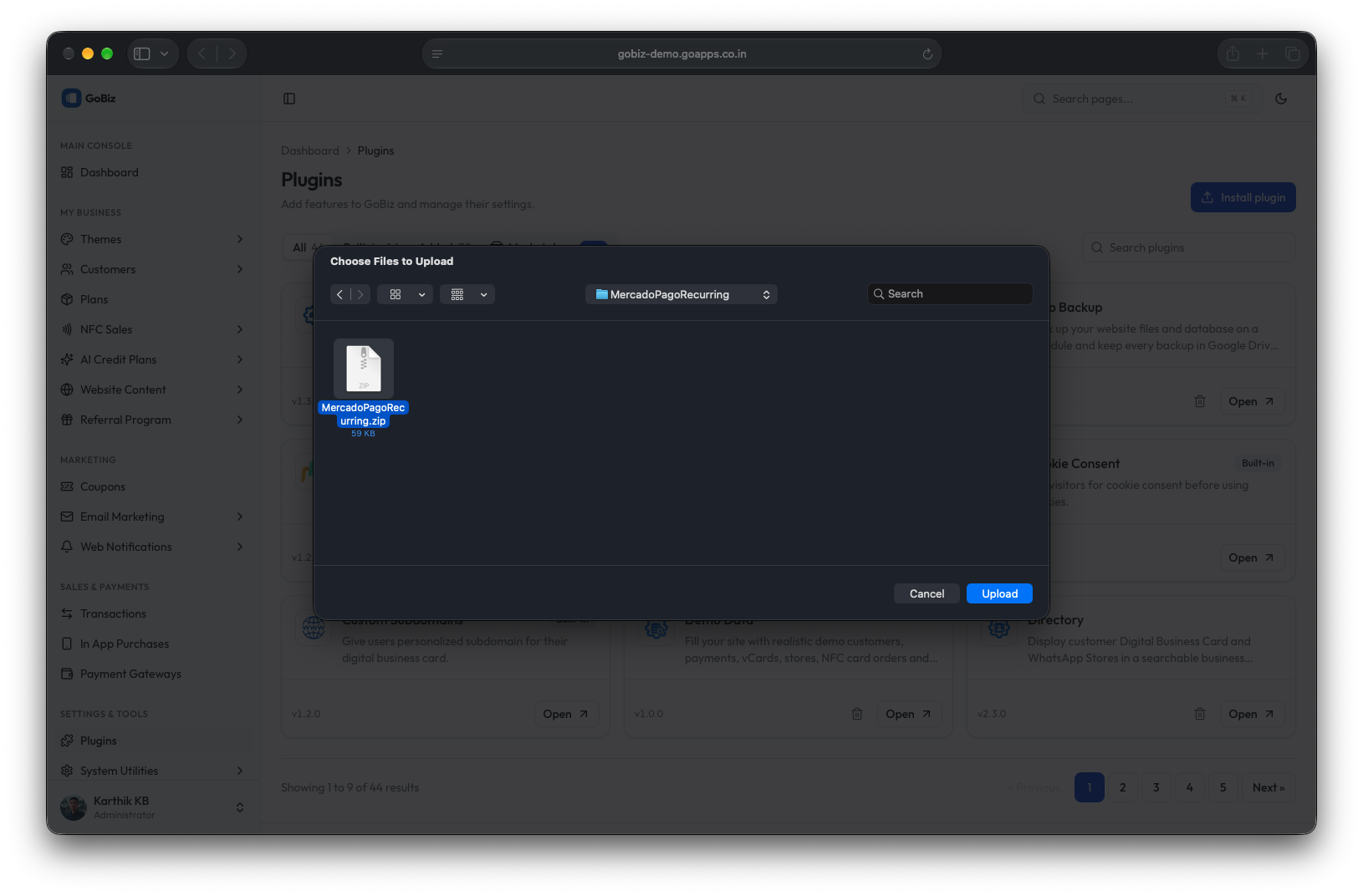Click the trash icon on the Directory card

coord(1200,714)
